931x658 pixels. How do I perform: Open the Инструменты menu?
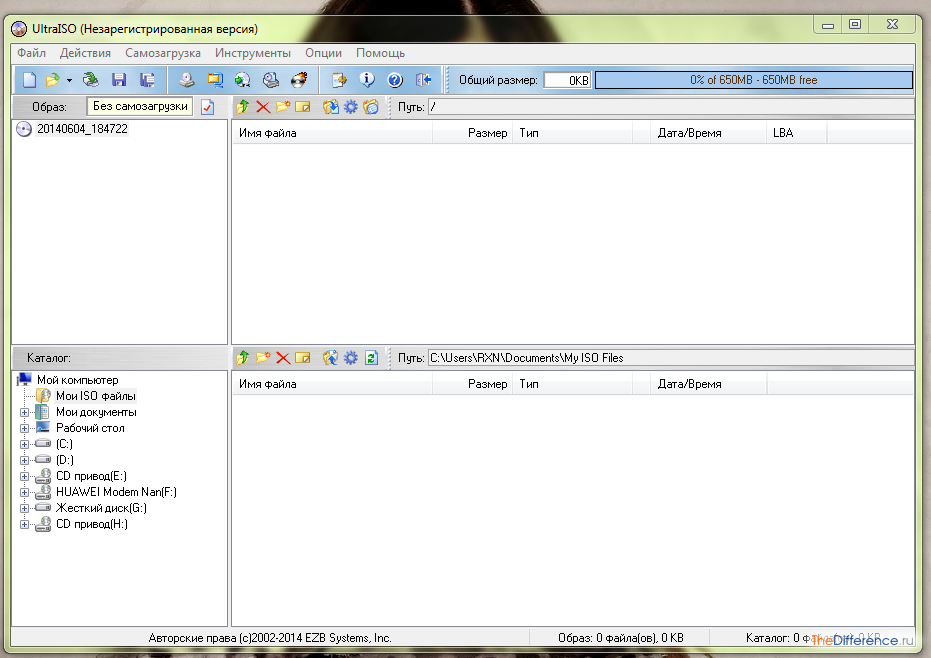click(252, 53)
